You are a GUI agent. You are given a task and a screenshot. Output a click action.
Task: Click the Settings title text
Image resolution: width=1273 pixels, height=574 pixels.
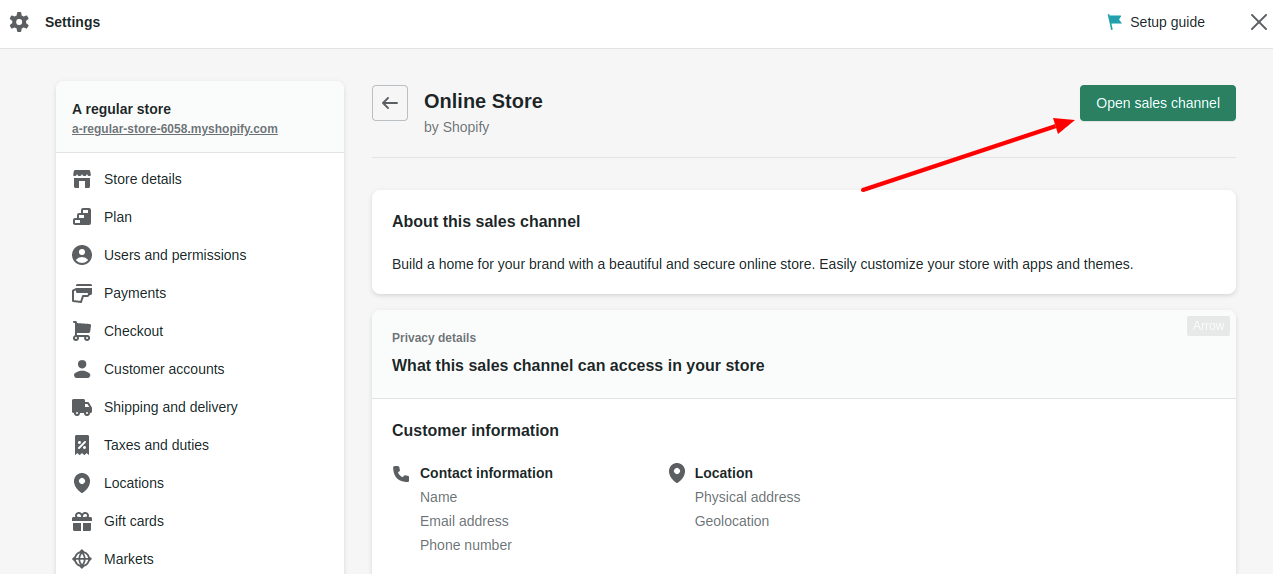(72, 22)
